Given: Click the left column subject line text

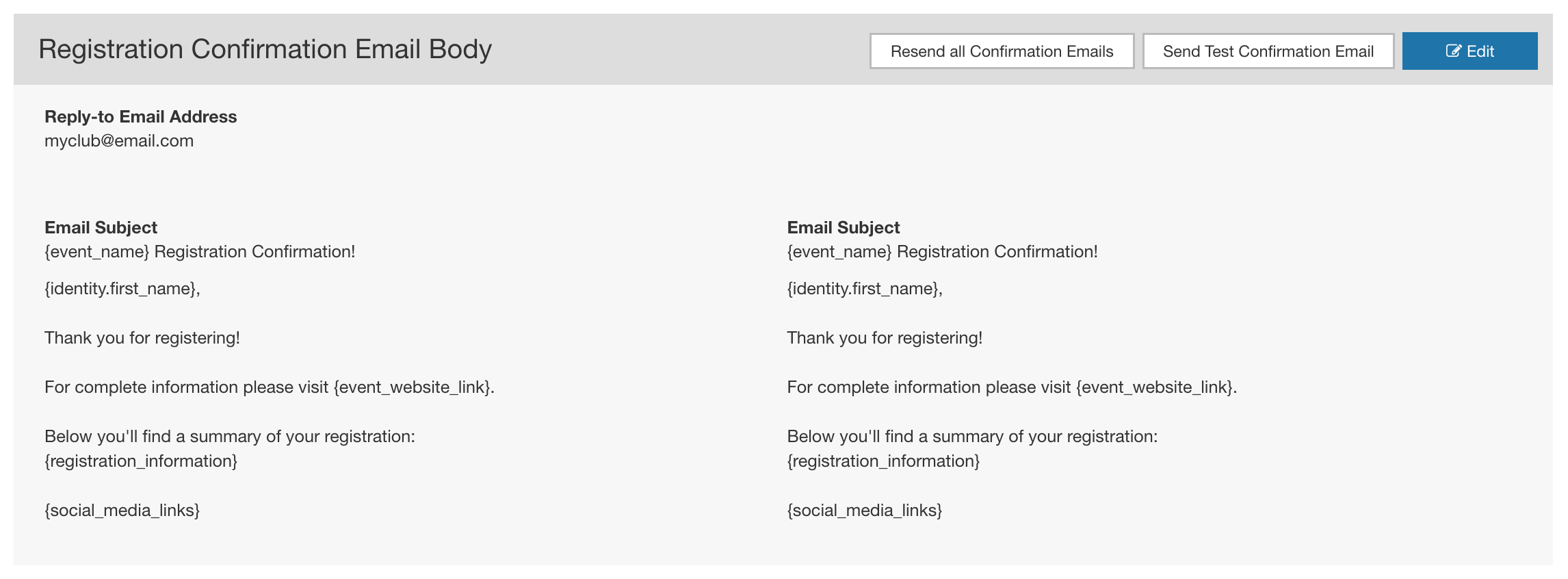Looking at the screenshot, I should 200,252.
